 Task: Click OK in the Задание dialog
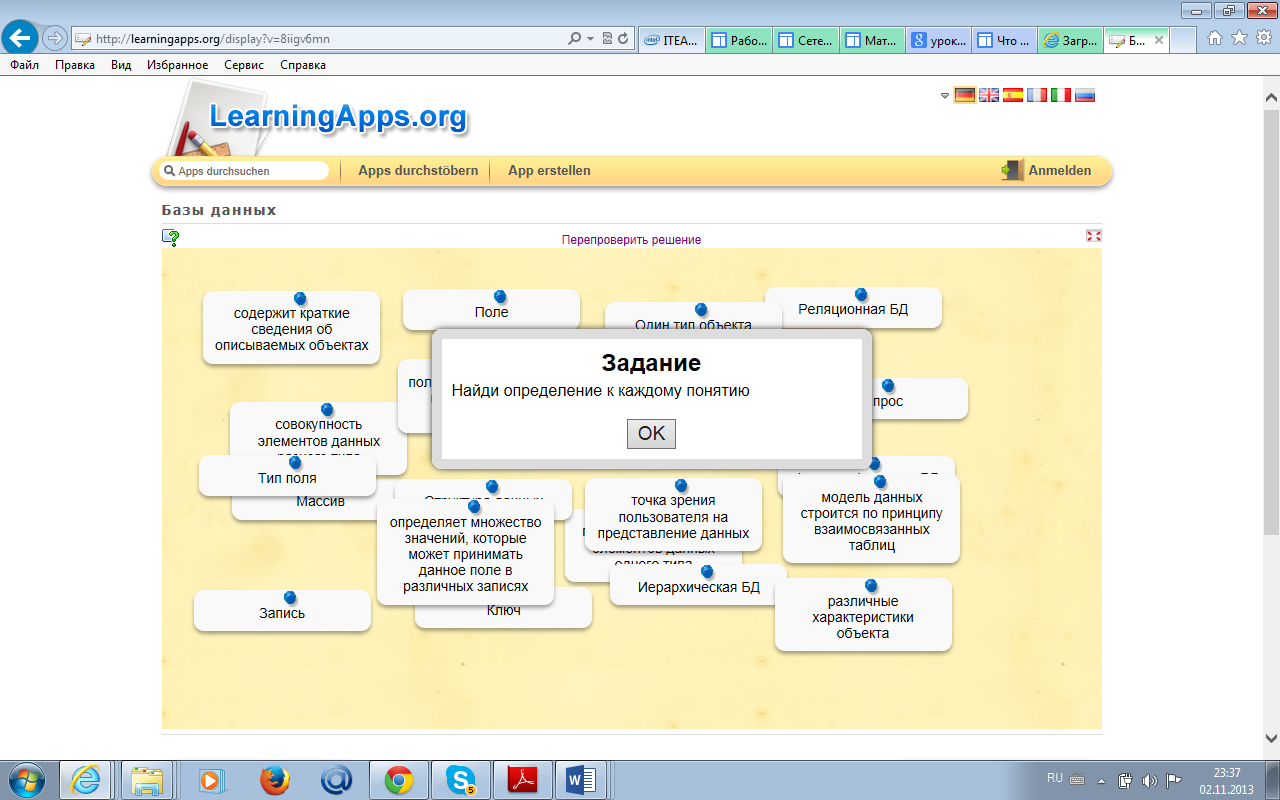pos(651,433)
